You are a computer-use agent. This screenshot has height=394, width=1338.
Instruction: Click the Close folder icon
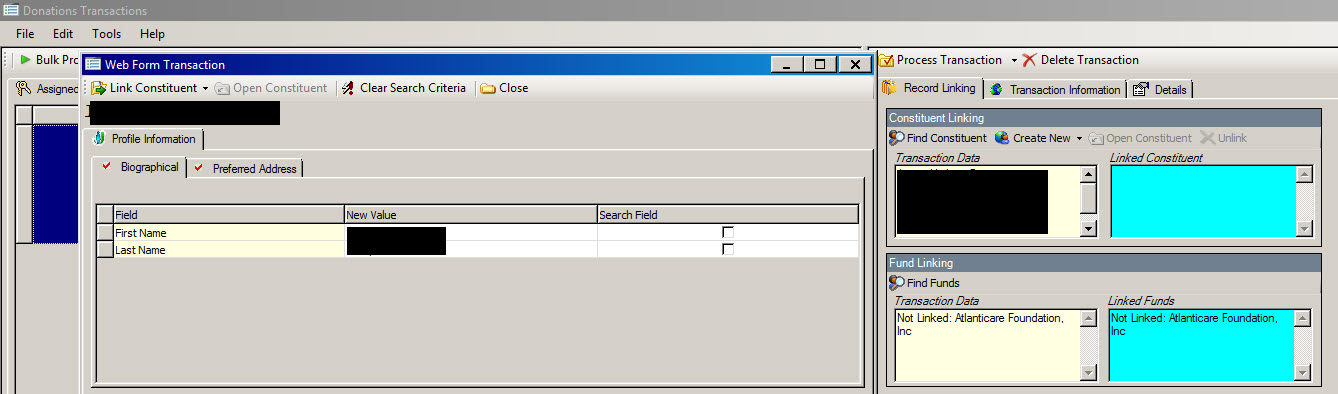(488, 88)
